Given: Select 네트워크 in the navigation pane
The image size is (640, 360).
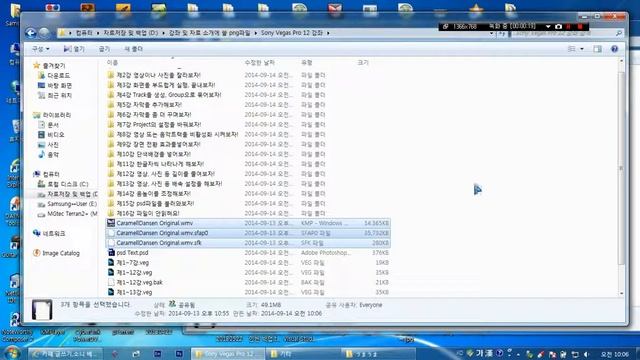Looking at the screenshot, I should (54, 233).
